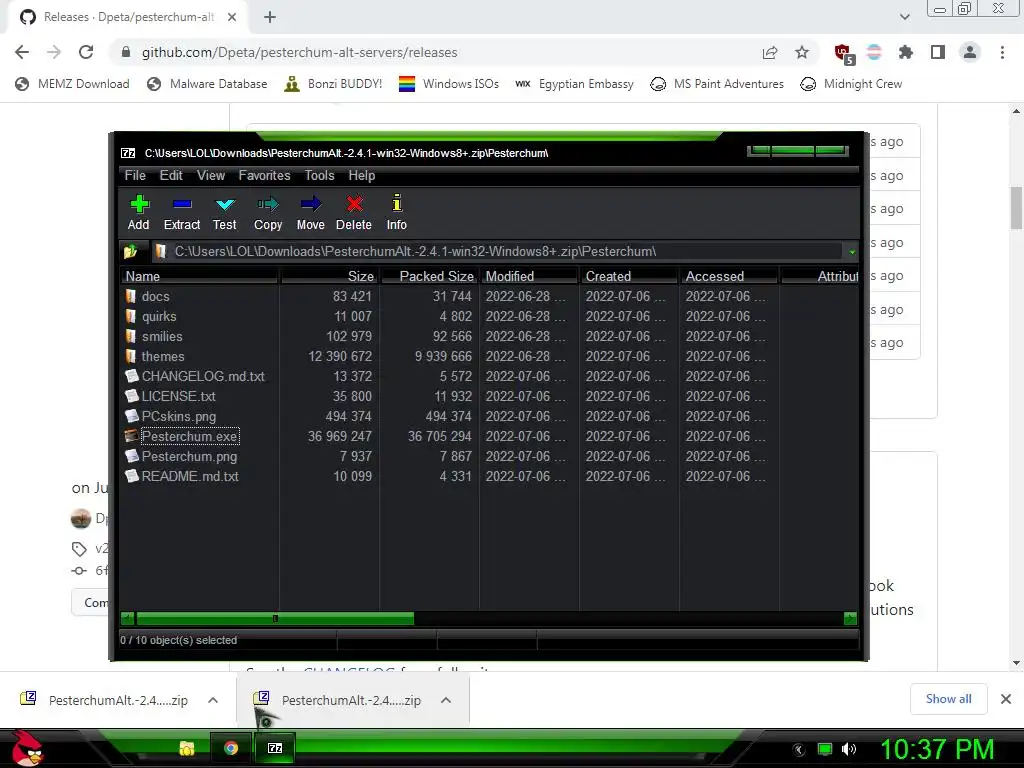
Task: Open the Windows ISOs bookmark
Action: 449,84
